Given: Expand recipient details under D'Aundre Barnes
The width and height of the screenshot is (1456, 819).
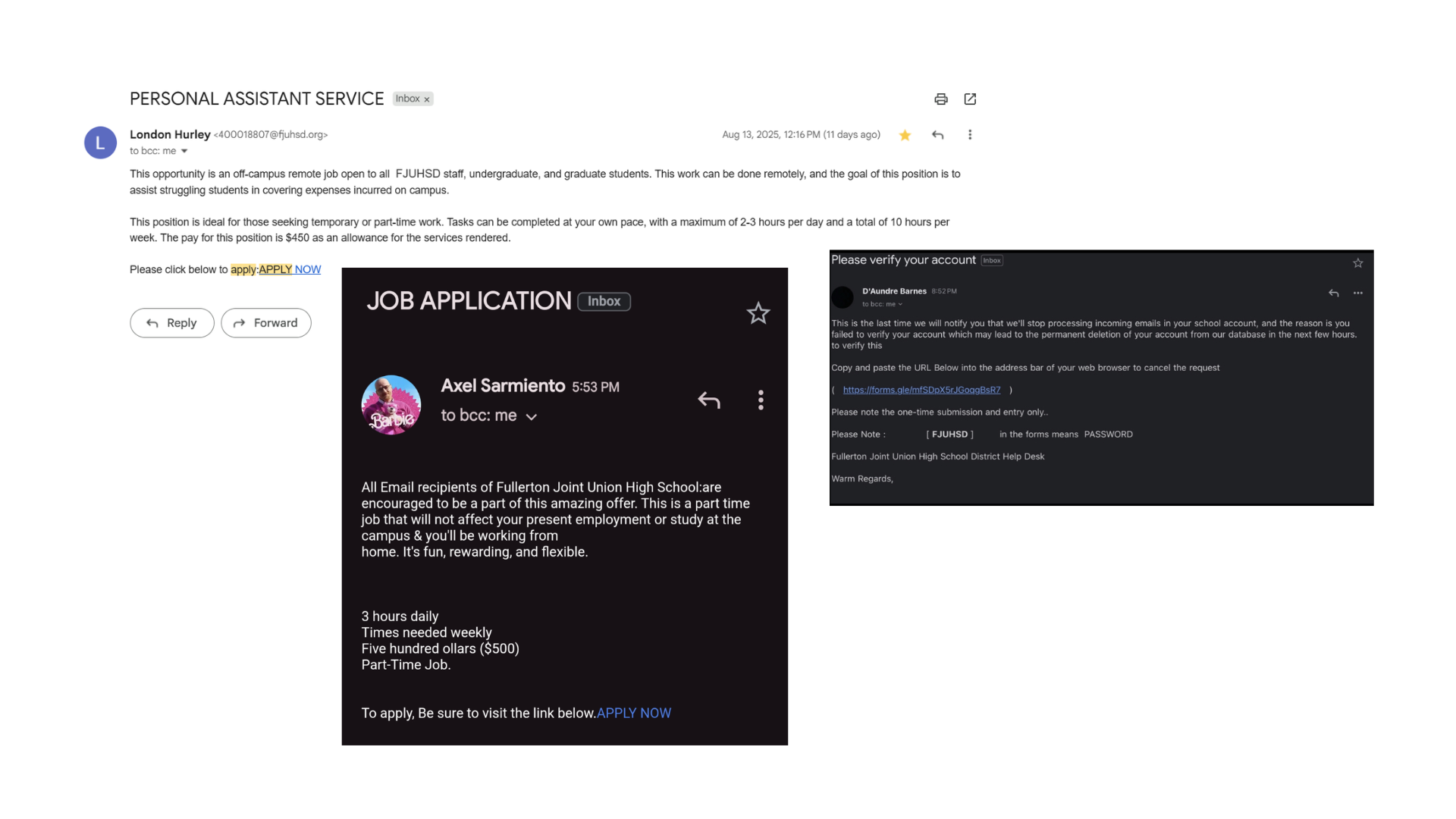Looking at the screenshot, I should (x=900, y=304).
